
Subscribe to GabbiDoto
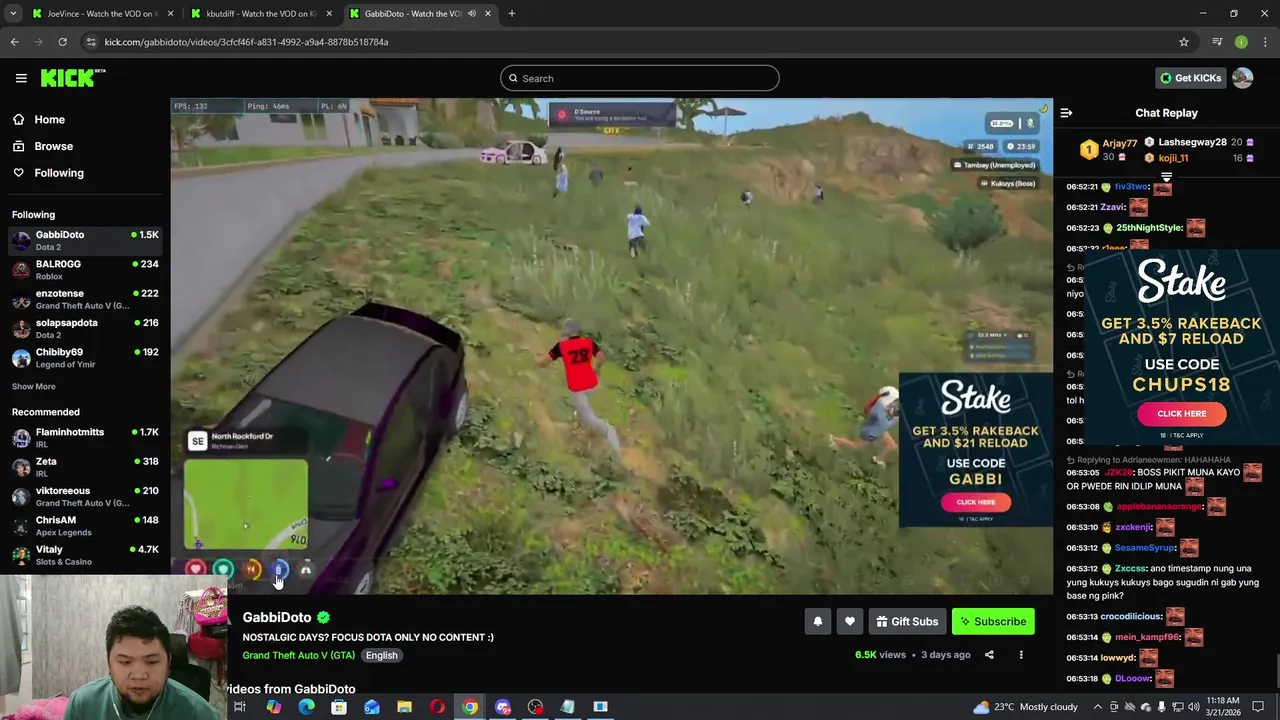pyautogui.click(x=992, y=622)
